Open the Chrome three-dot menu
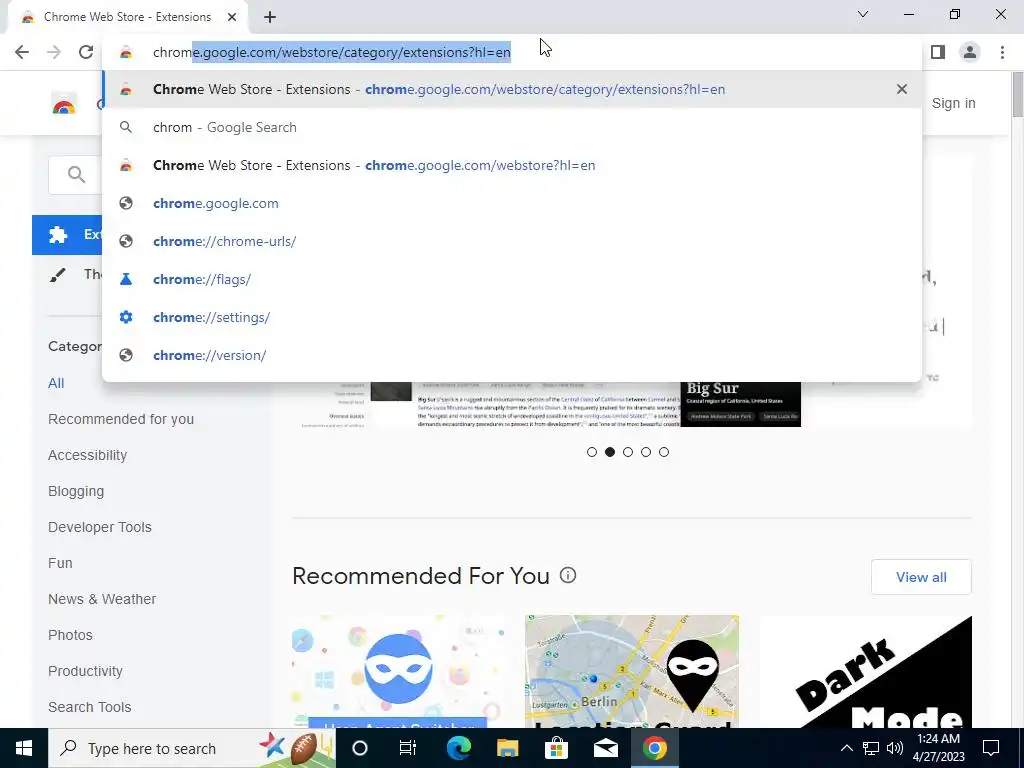 pyautogui.click(x=1002, y=52)
